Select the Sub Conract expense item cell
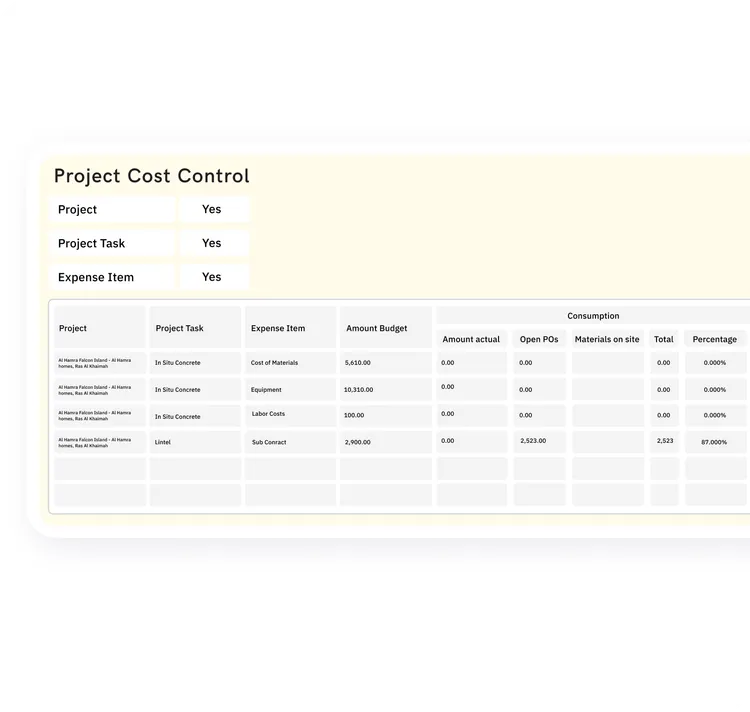This screenshot has width=750, height=712. [x=290, y=442]
